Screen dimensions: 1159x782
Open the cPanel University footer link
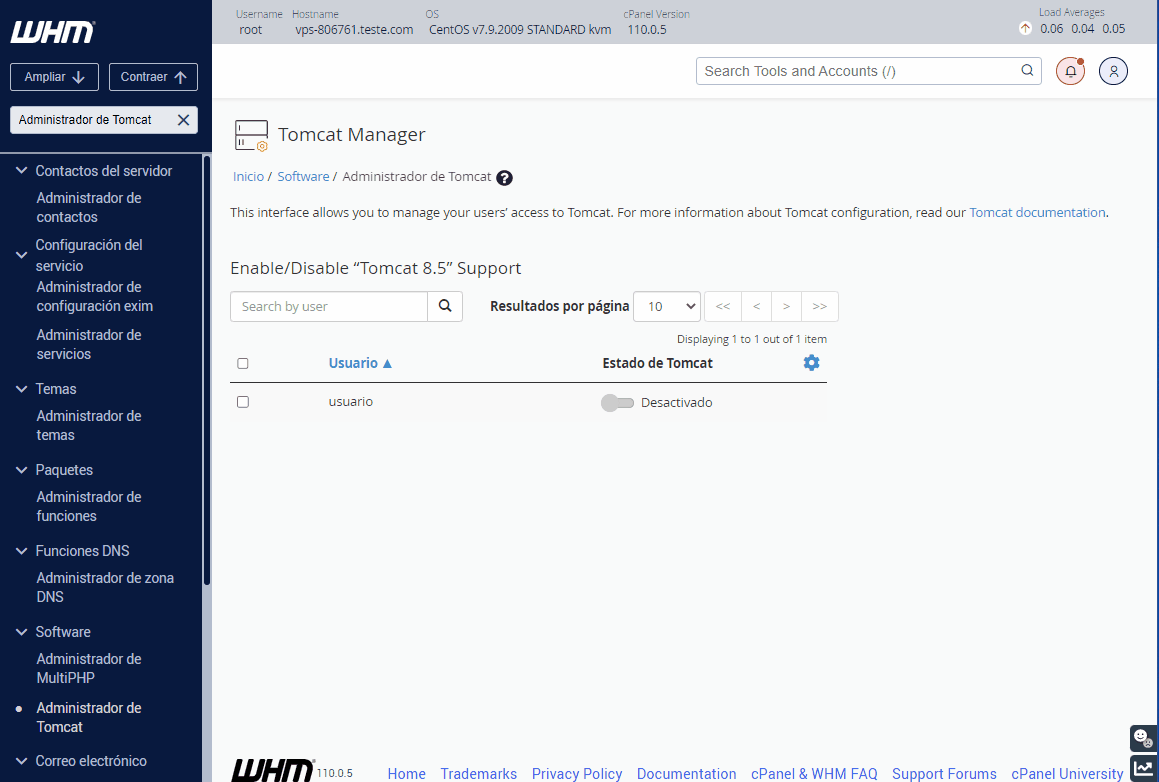pos(1067,773)
